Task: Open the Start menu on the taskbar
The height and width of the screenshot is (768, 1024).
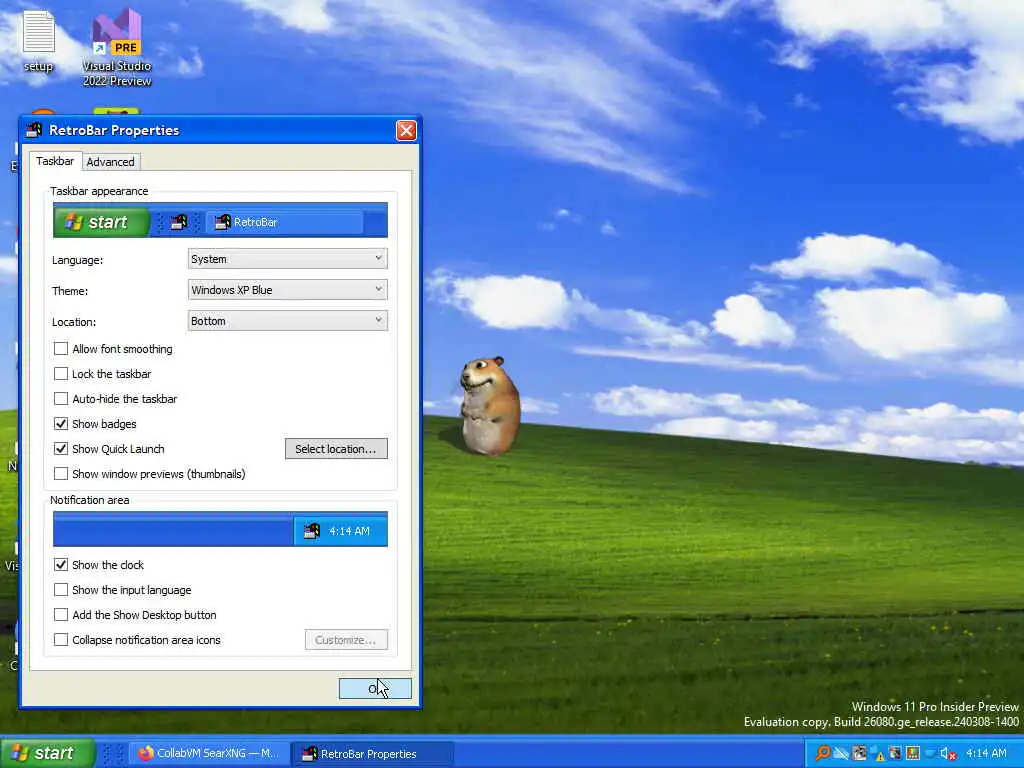Action: coord(47,753)
